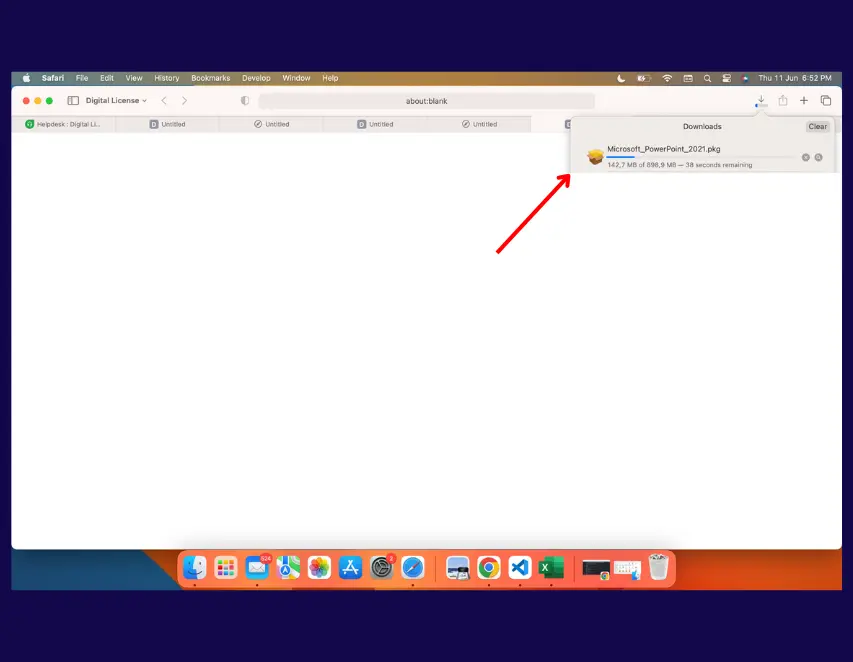Screen dimensions: 853x662
Task: Open the Safari menu
Action: pos(53,78)
